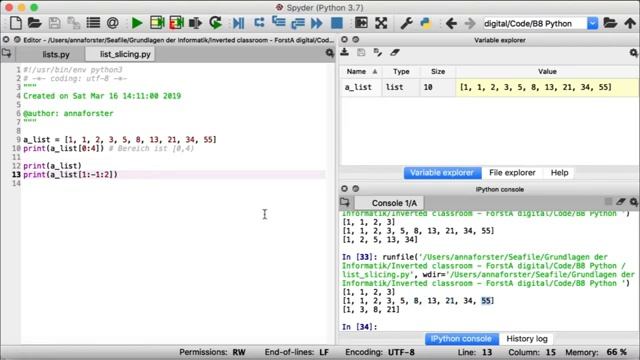Switch to the lists.py editor tab
The width and height of the screenshot is (640, 360).
click(56, 54)
